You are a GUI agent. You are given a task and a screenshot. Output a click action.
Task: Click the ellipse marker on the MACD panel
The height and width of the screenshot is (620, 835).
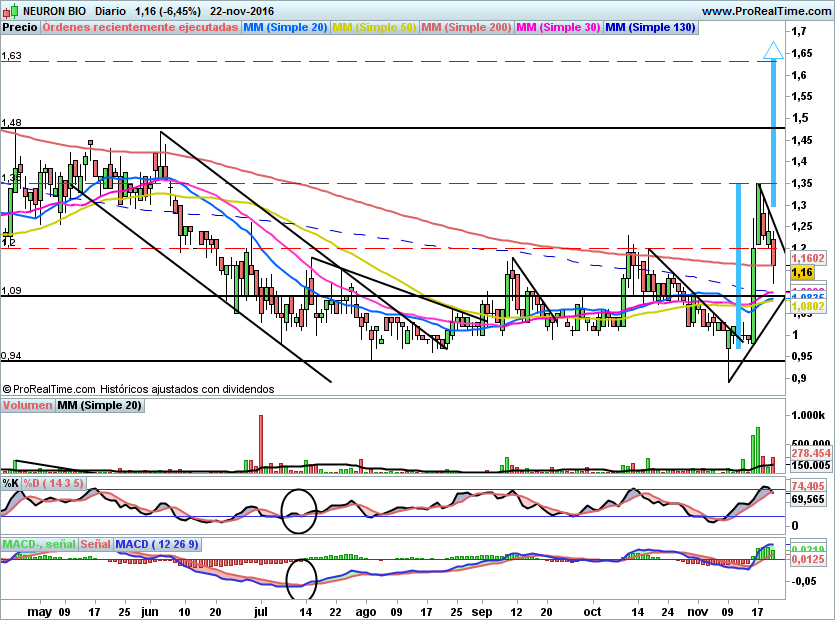coord(301,572)
